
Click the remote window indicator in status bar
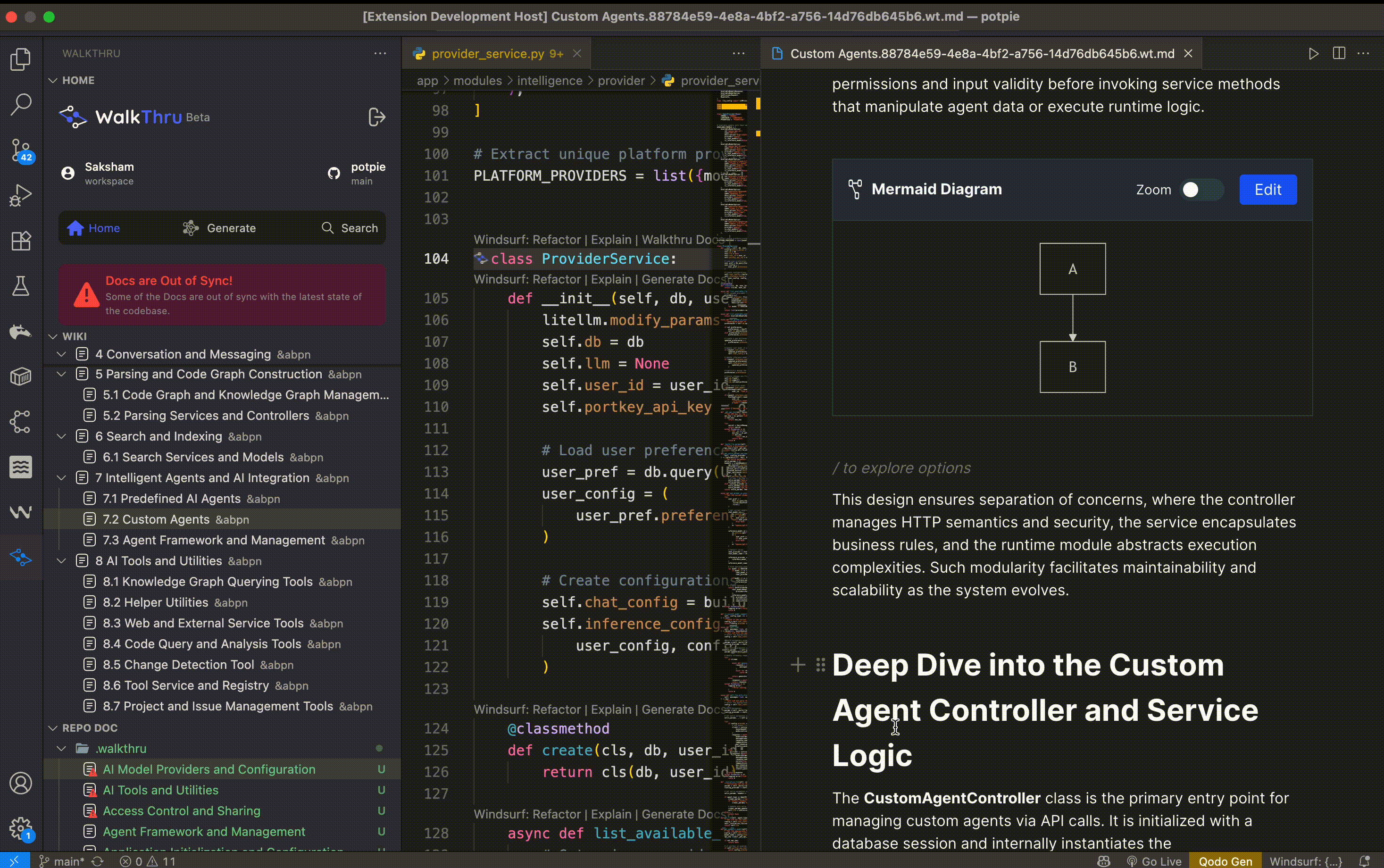coord(14,861)
